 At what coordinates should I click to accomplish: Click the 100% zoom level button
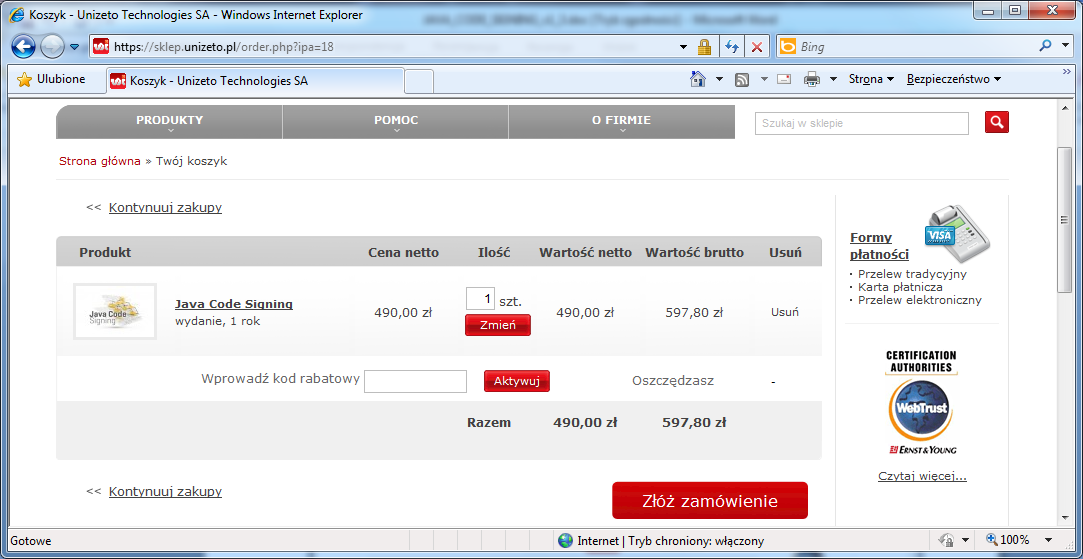pyautogui.click(x=1008, y=540)
